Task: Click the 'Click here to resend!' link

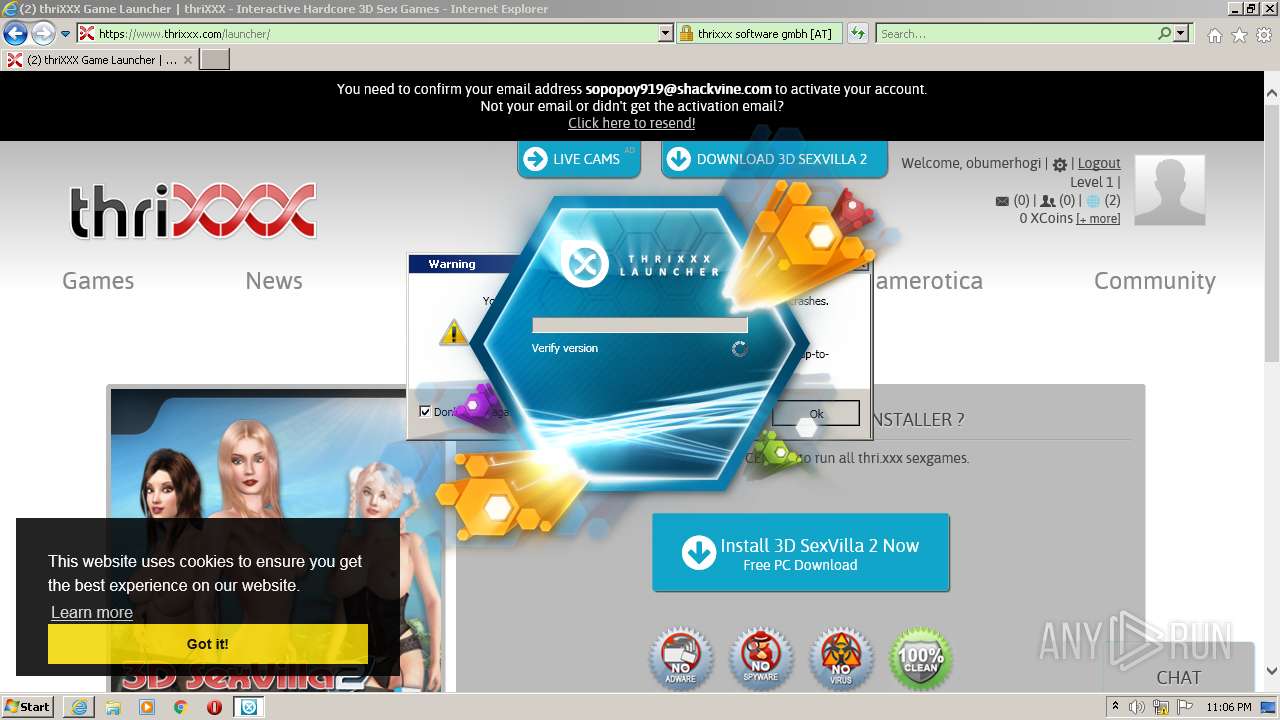Action: click(631, 123)
